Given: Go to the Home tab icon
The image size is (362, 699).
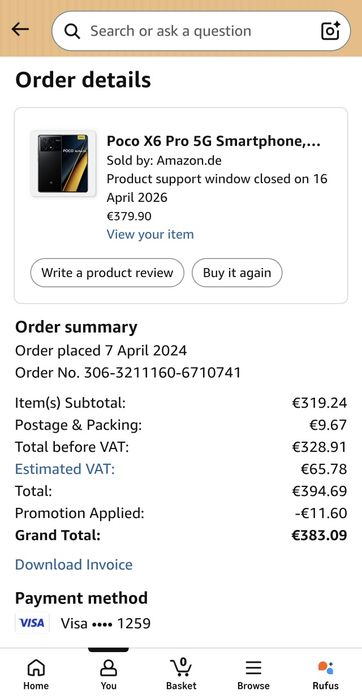Looking at the screenshot, I should click(36, 668).
